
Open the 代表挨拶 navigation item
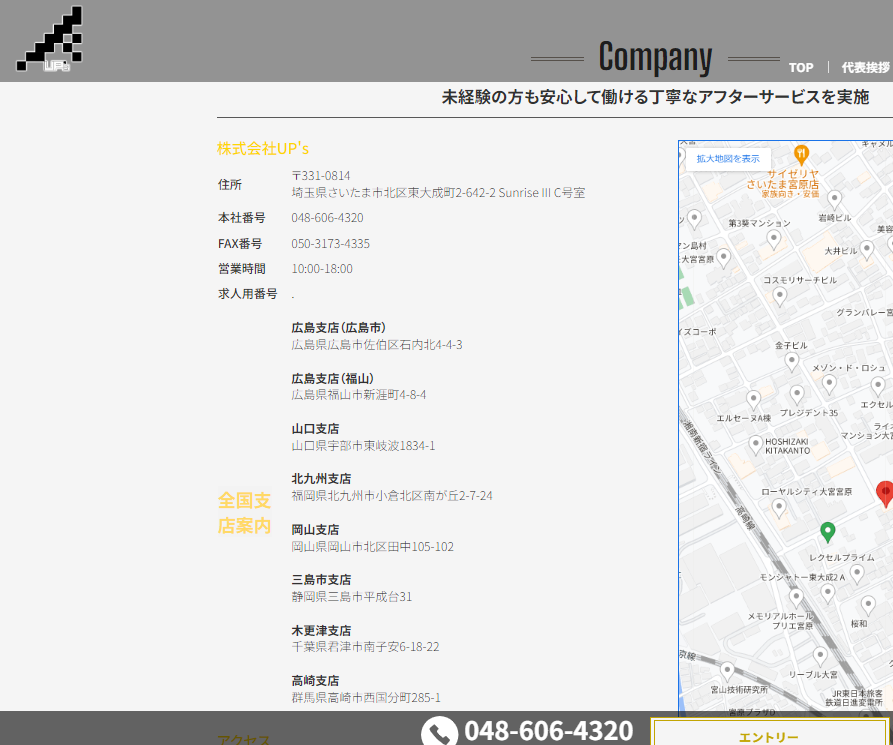coord(865,68)
